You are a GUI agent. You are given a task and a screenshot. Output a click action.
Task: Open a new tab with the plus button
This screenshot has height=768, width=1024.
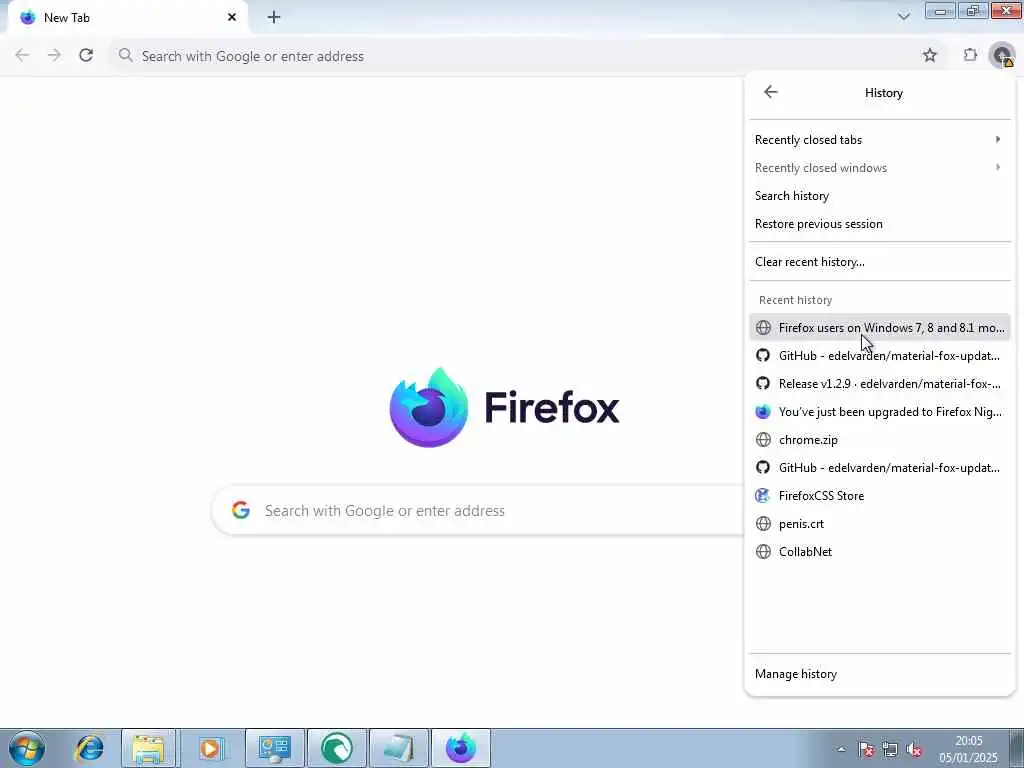tap(274, 17)
